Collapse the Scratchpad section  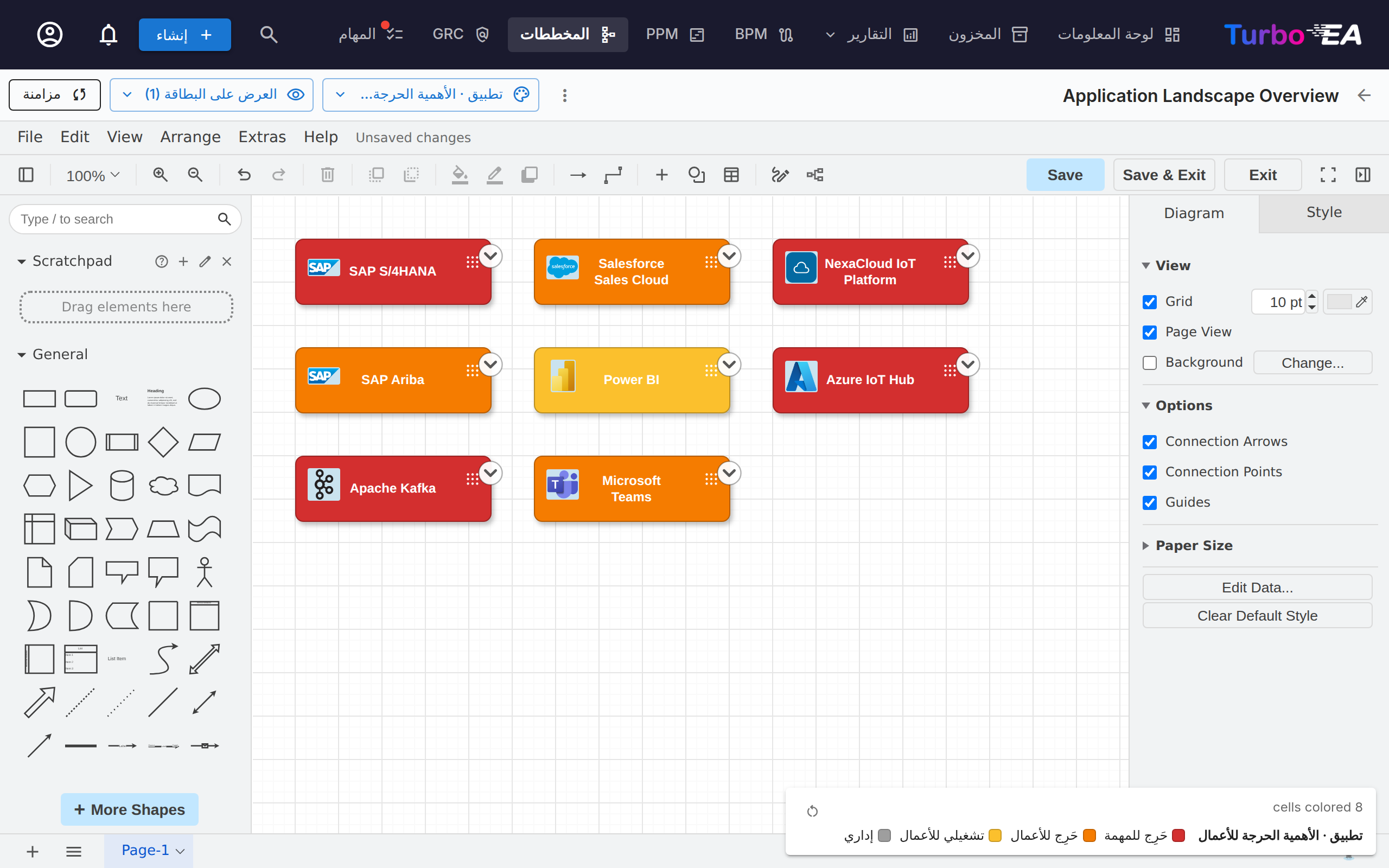point(21,262)
